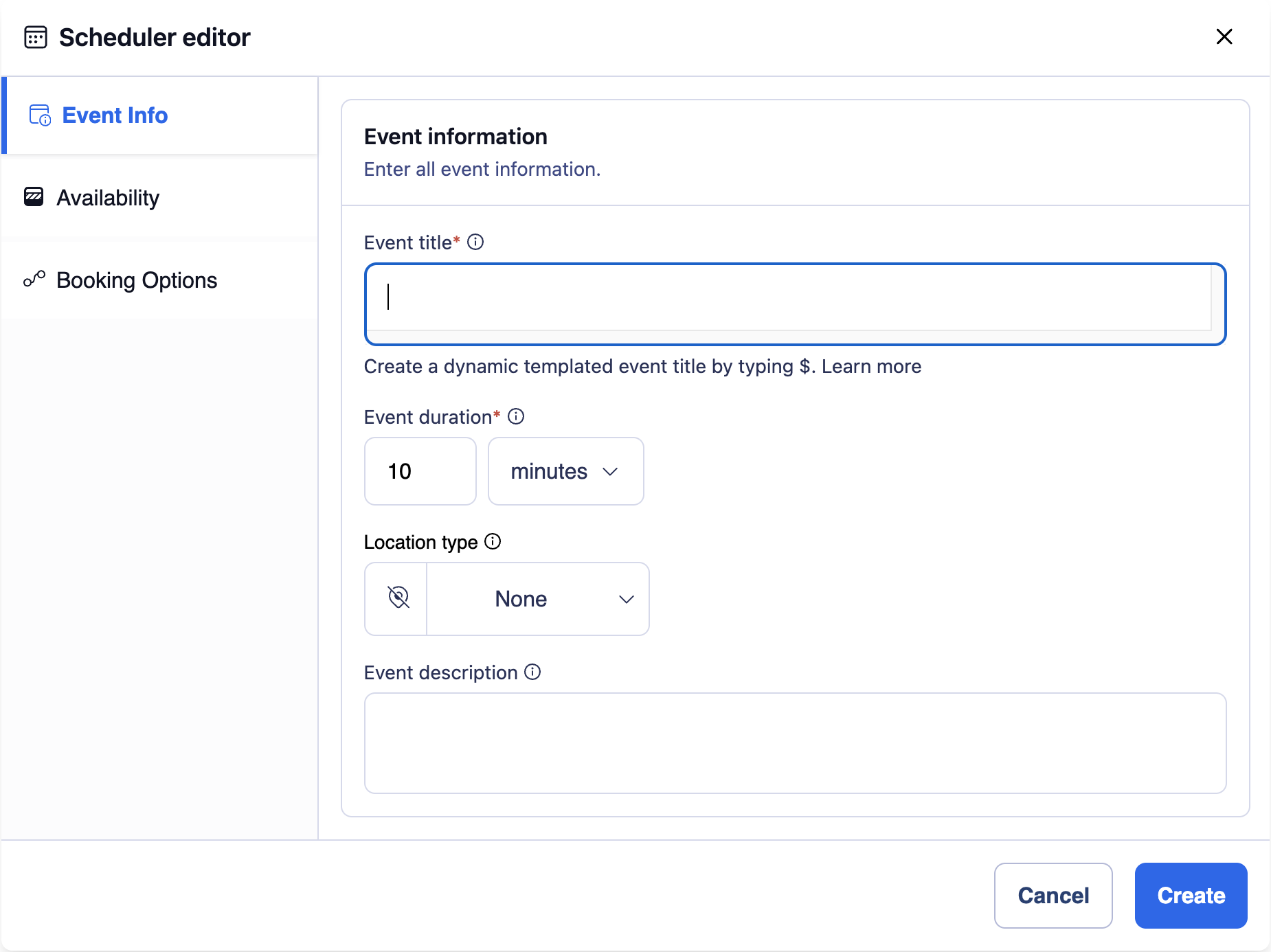
Task: Click the disabled-location icon beside None
Action: [x=399, y=598]
